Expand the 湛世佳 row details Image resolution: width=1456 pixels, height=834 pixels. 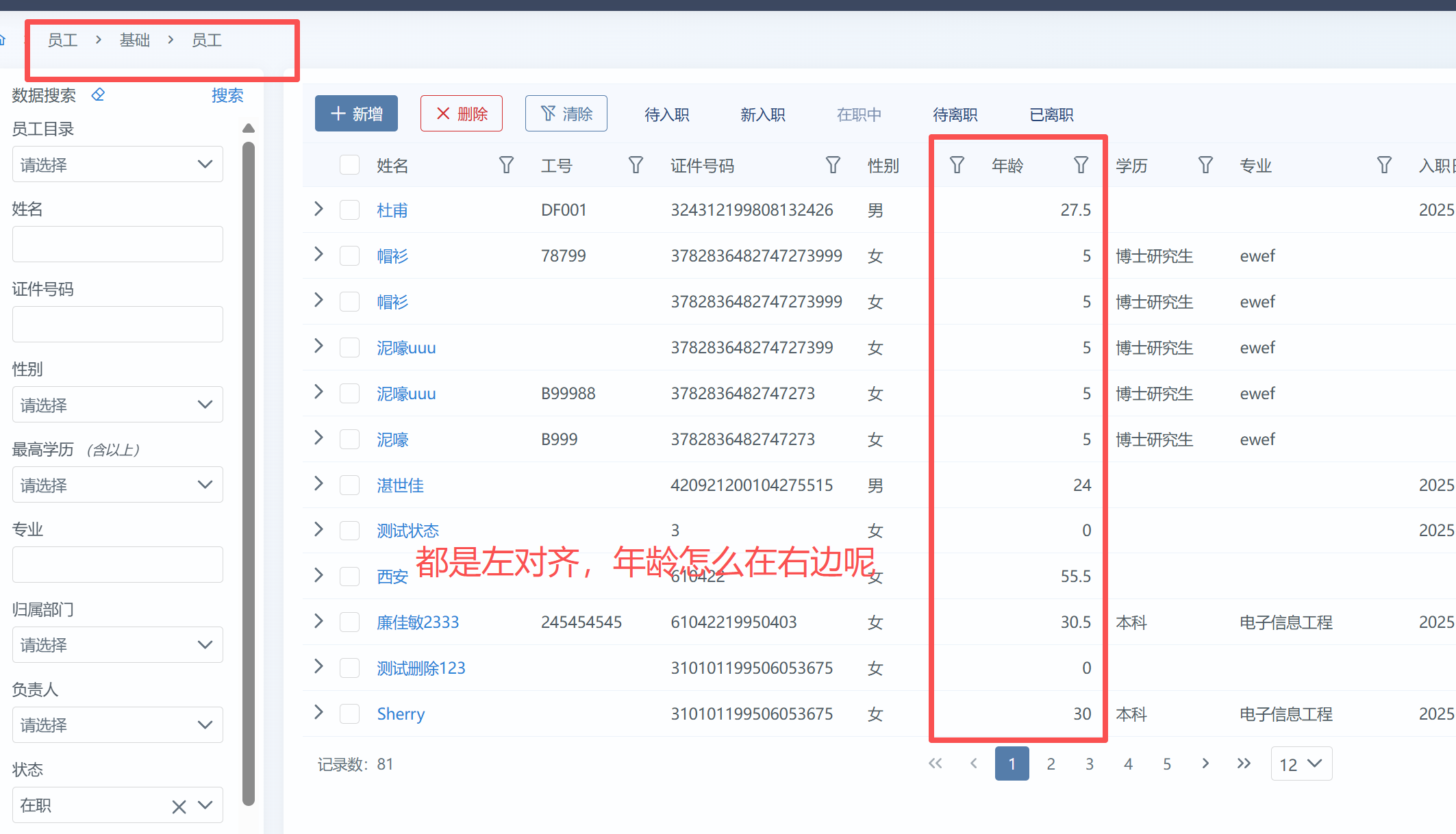tap(318, 484)
